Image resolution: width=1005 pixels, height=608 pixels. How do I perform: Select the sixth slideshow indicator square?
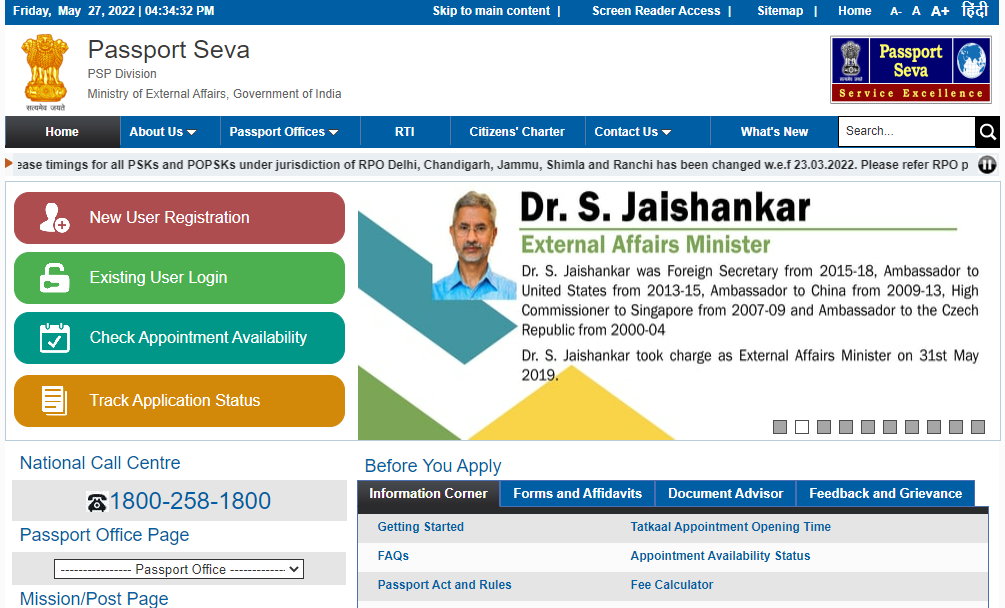point(890,427)
